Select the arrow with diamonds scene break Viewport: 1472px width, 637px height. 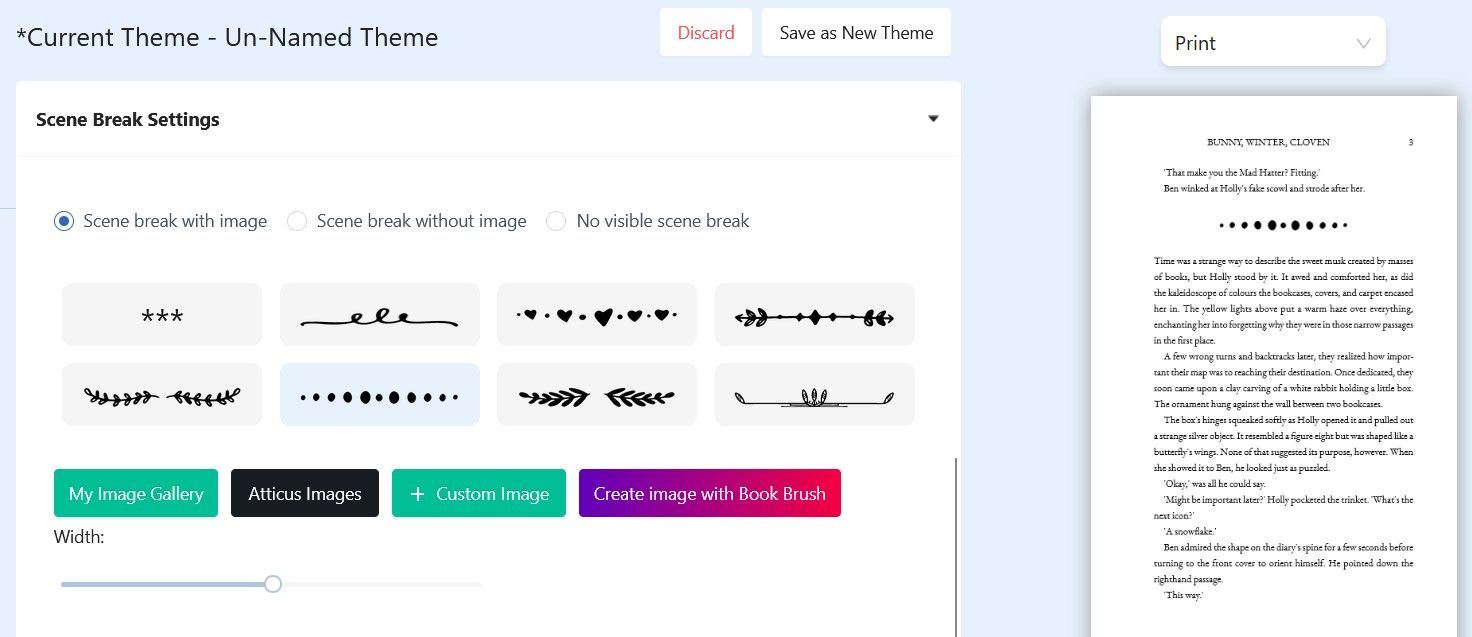click(814, 315)
